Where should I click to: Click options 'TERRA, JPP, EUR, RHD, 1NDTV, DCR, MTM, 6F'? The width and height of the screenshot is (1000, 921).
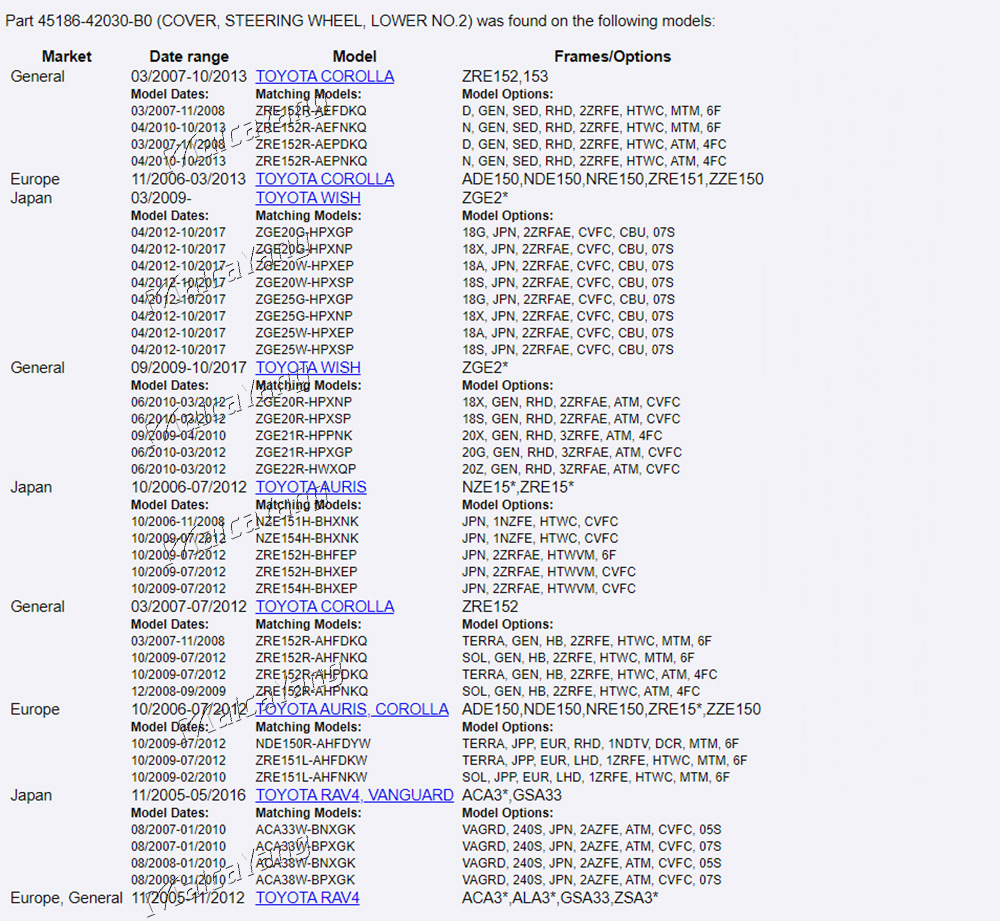tap(600, 744)
